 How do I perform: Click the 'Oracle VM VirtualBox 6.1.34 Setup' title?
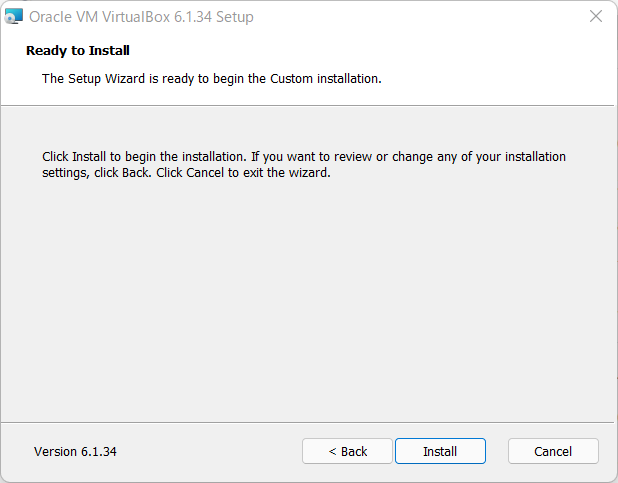pos(141,17)
